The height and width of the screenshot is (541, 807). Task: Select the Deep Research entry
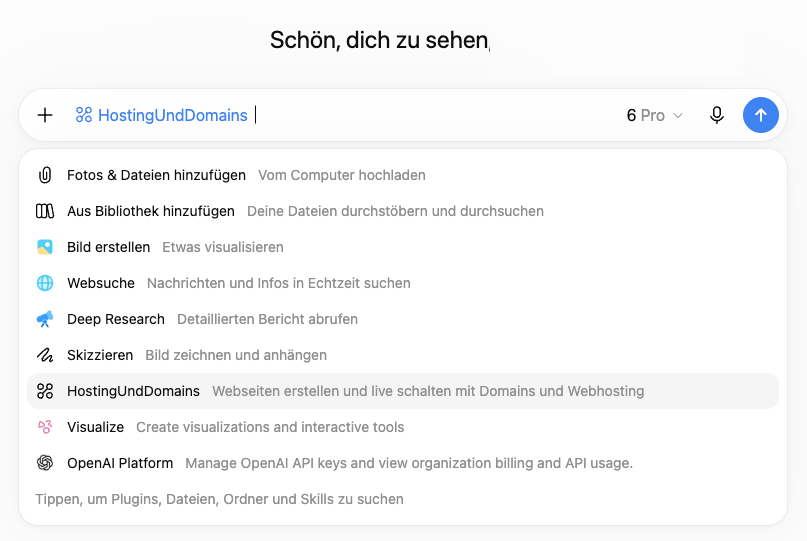click(x=403, y=319)
